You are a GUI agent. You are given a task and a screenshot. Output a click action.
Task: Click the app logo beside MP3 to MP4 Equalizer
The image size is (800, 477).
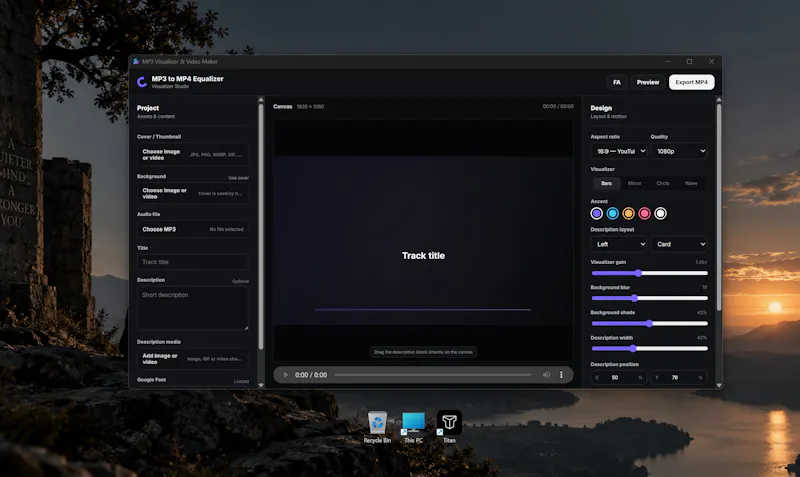click(142, 82)
